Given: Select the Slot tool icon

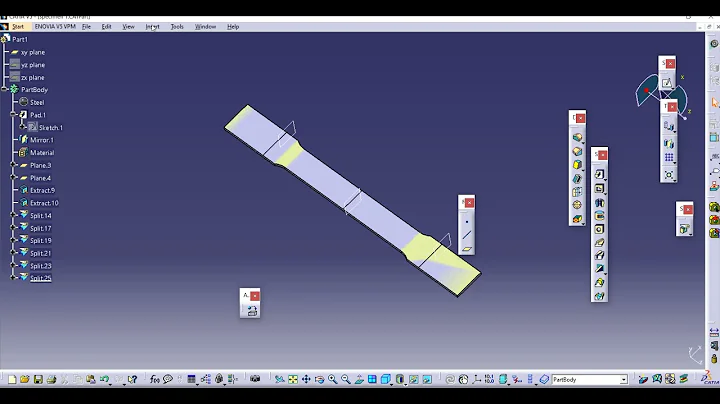Looking at the screenshot, I should (x=599, y=255).
